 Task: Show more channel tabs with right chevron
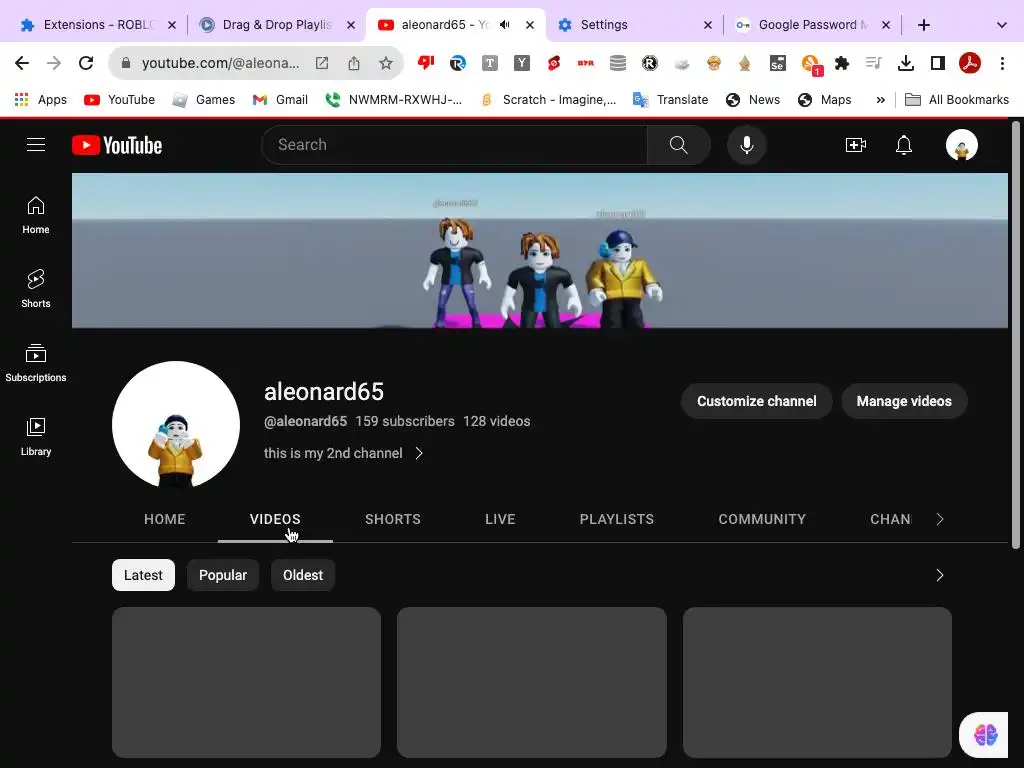(940, 519)
